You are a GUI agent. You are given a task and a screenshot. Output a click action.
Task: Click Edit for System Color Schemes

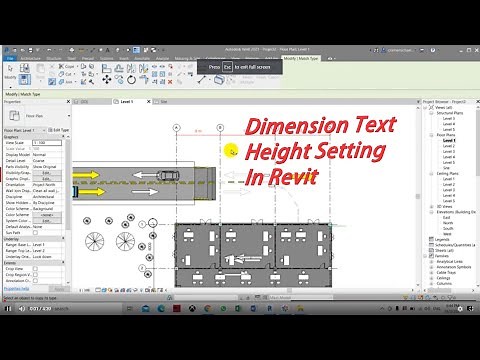(46, 221)
